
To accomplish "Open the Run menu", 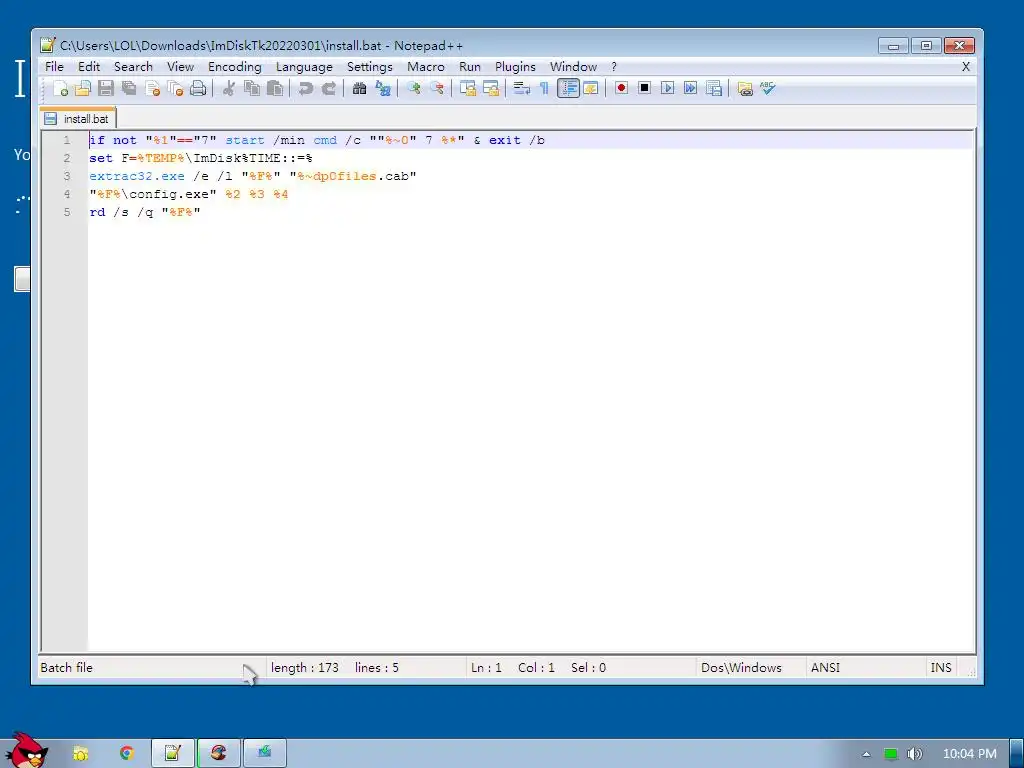I will tap(470, 67).
